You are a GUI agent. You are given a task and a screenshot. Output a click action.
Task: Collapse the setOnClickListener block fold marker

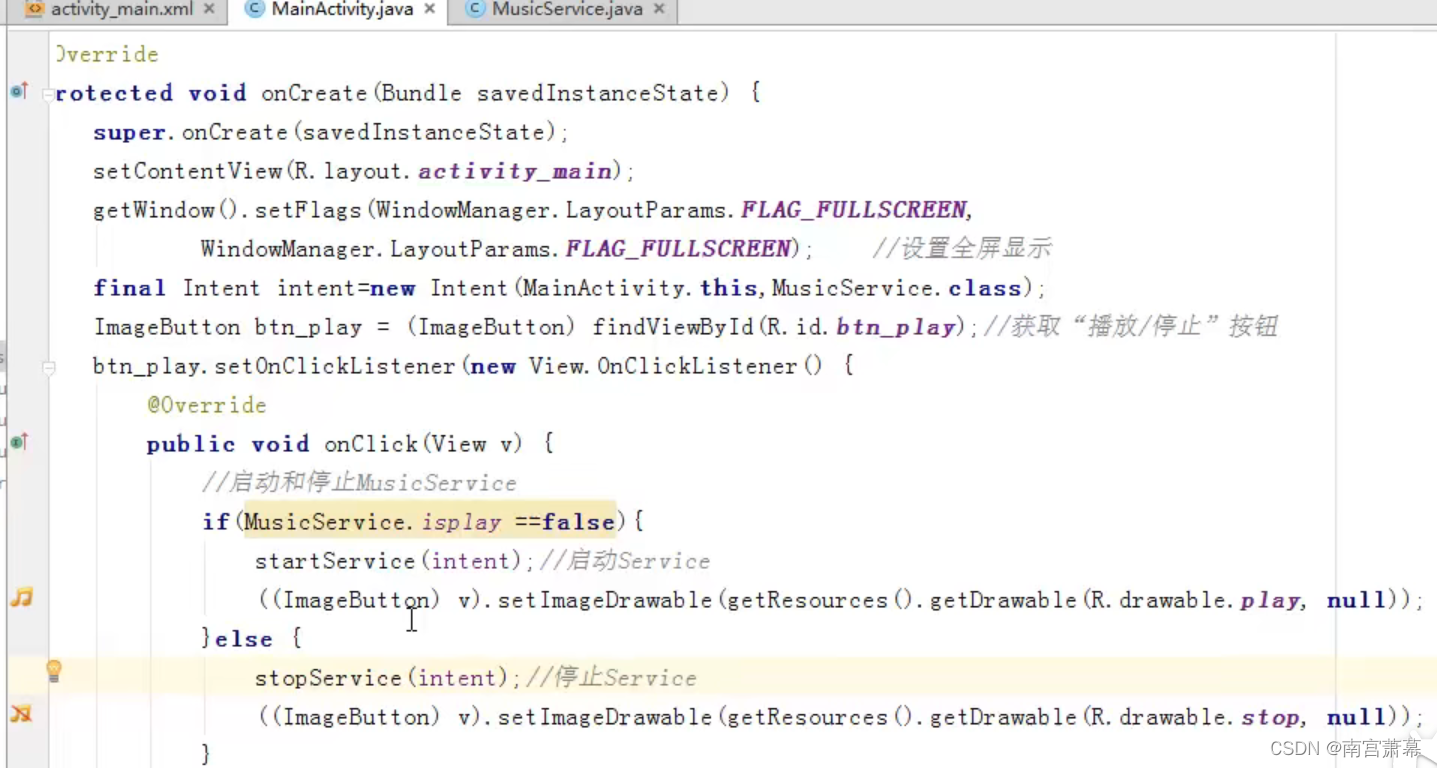[x=48, y=368]
